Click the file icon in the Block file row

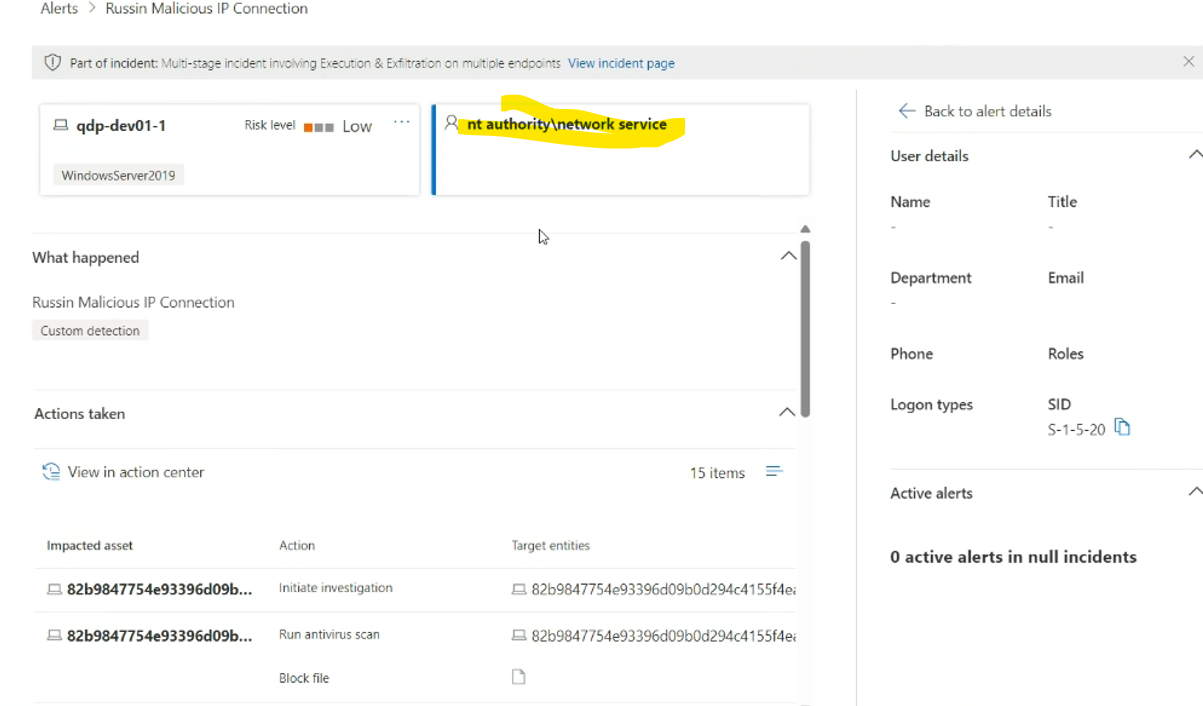tap(518, 676)
